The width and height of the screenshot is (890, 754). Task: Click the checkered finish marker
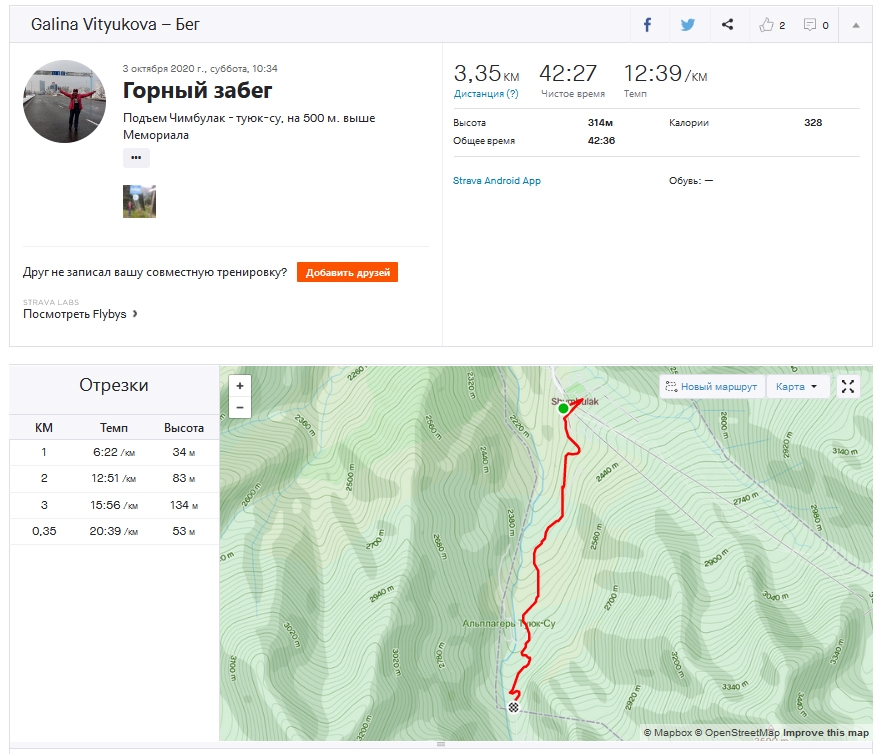(514, 707)
